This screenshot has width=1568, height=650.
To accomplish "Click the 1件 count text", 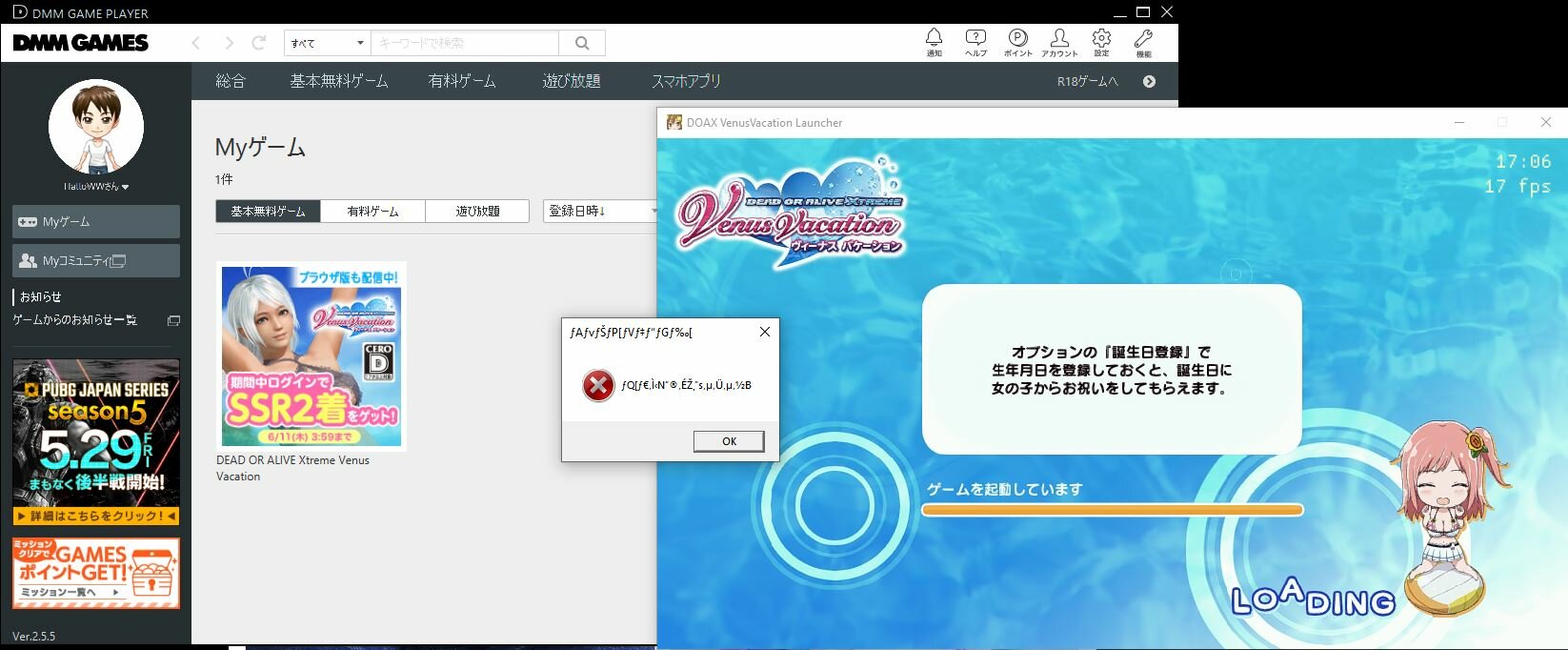I will [x=224, y=179].
